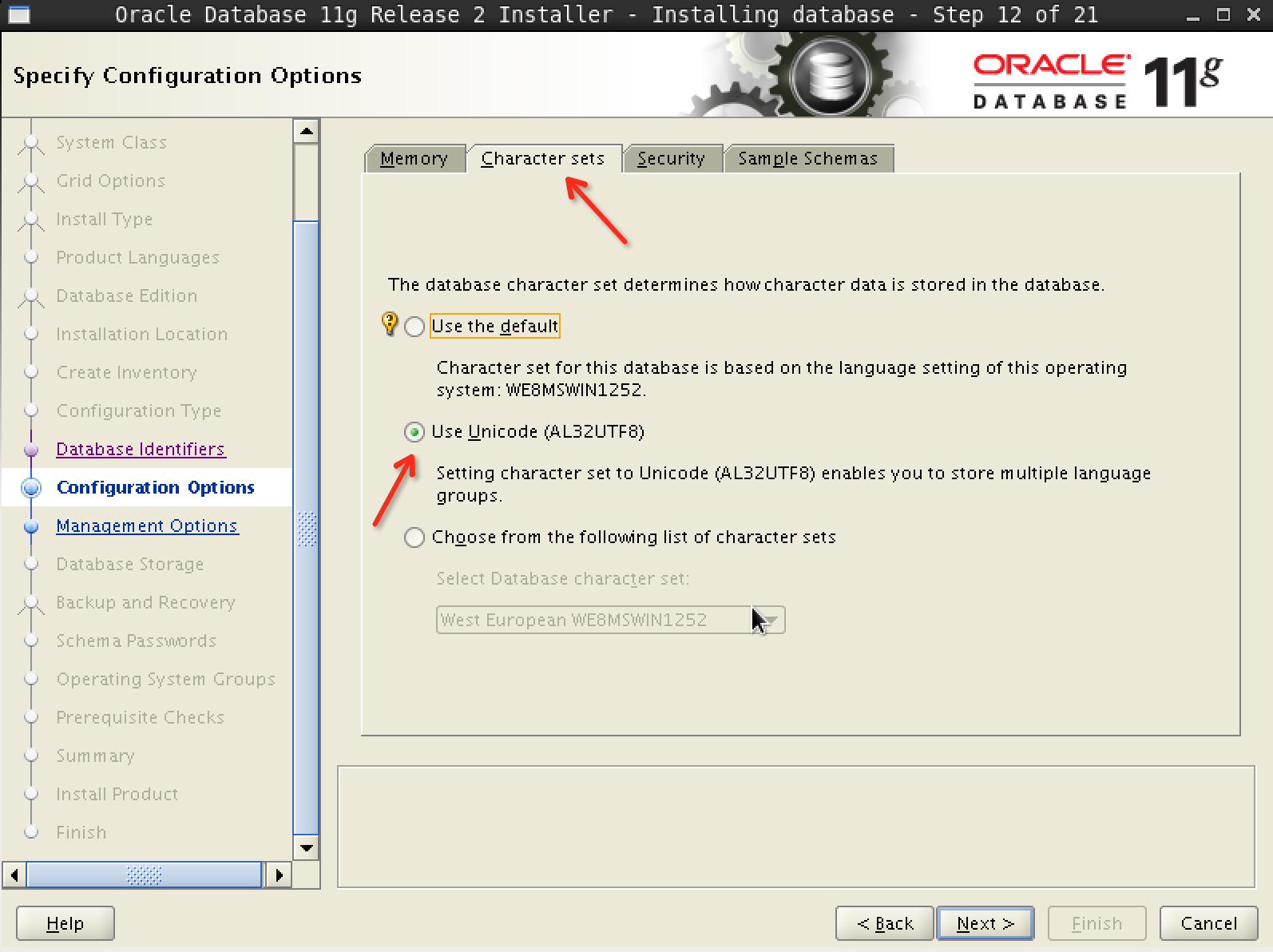Select Use Unicode (AL32UTF8) radio button

point(414,432)
